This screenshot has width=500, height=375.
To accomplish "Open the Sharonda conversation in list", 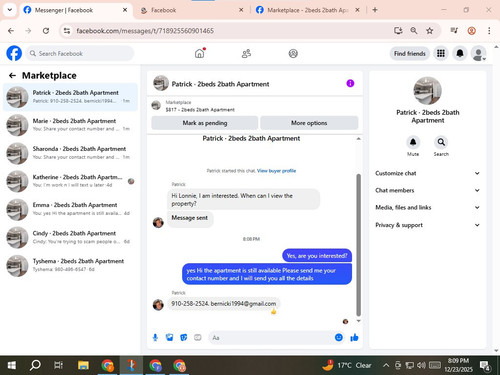I will point(70,153).
